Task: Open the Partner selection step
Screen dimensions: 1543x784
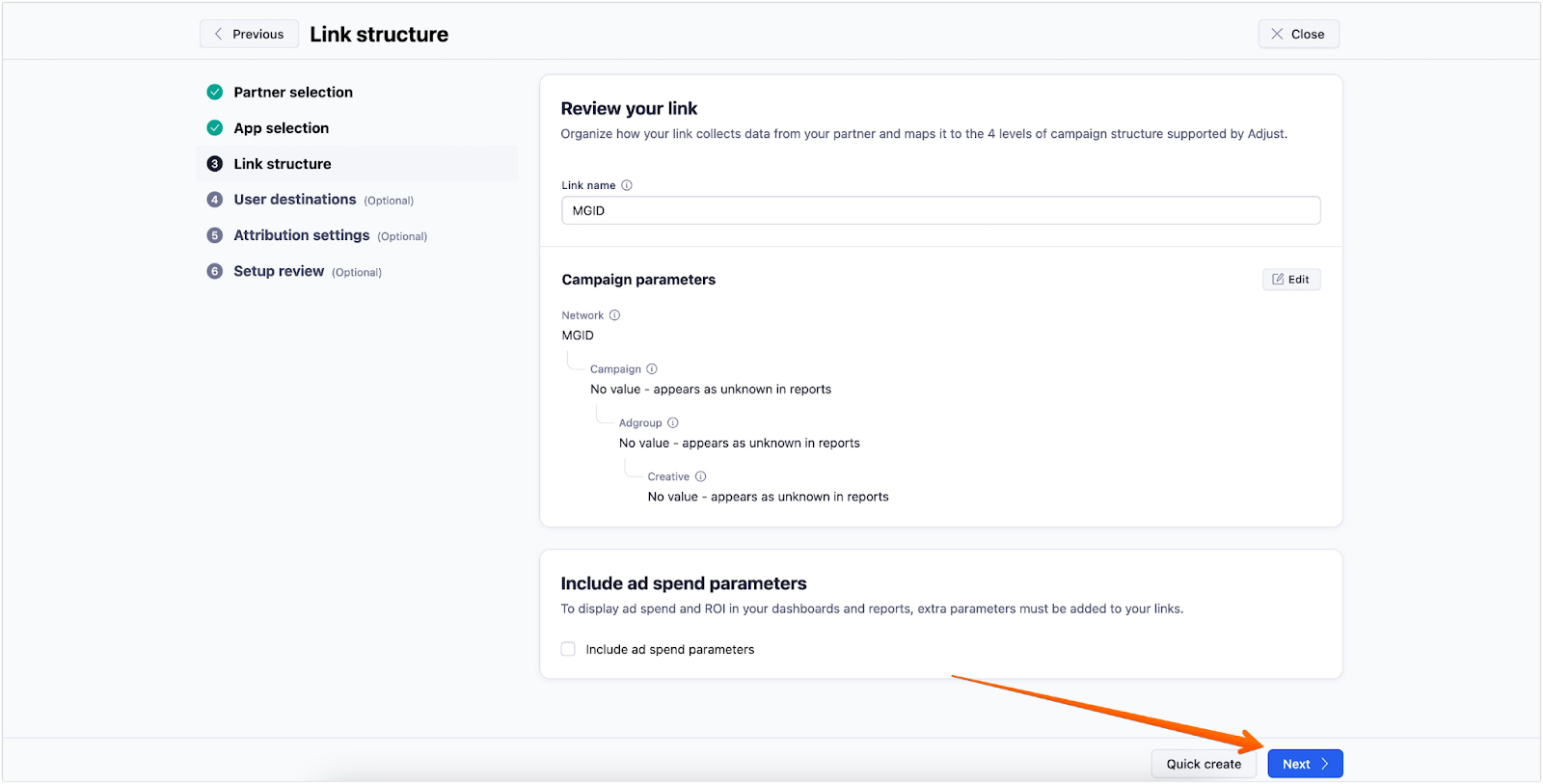Action: tap(293, 93)
